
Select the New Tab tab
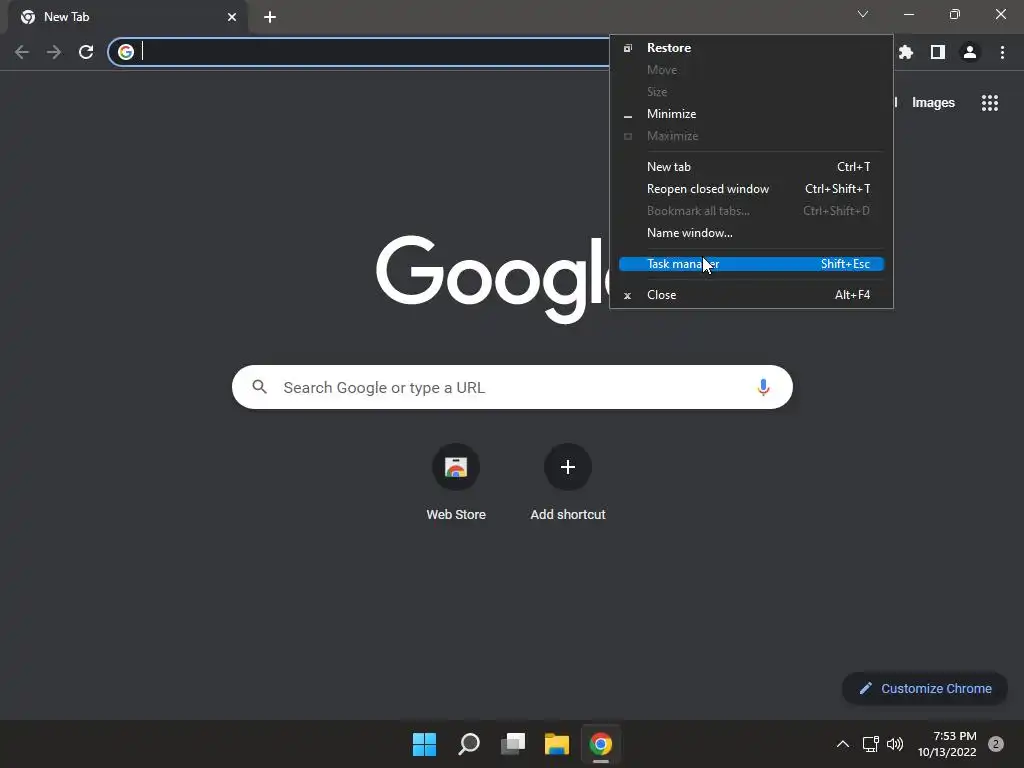pyautogui.click(x=128, y=18)
